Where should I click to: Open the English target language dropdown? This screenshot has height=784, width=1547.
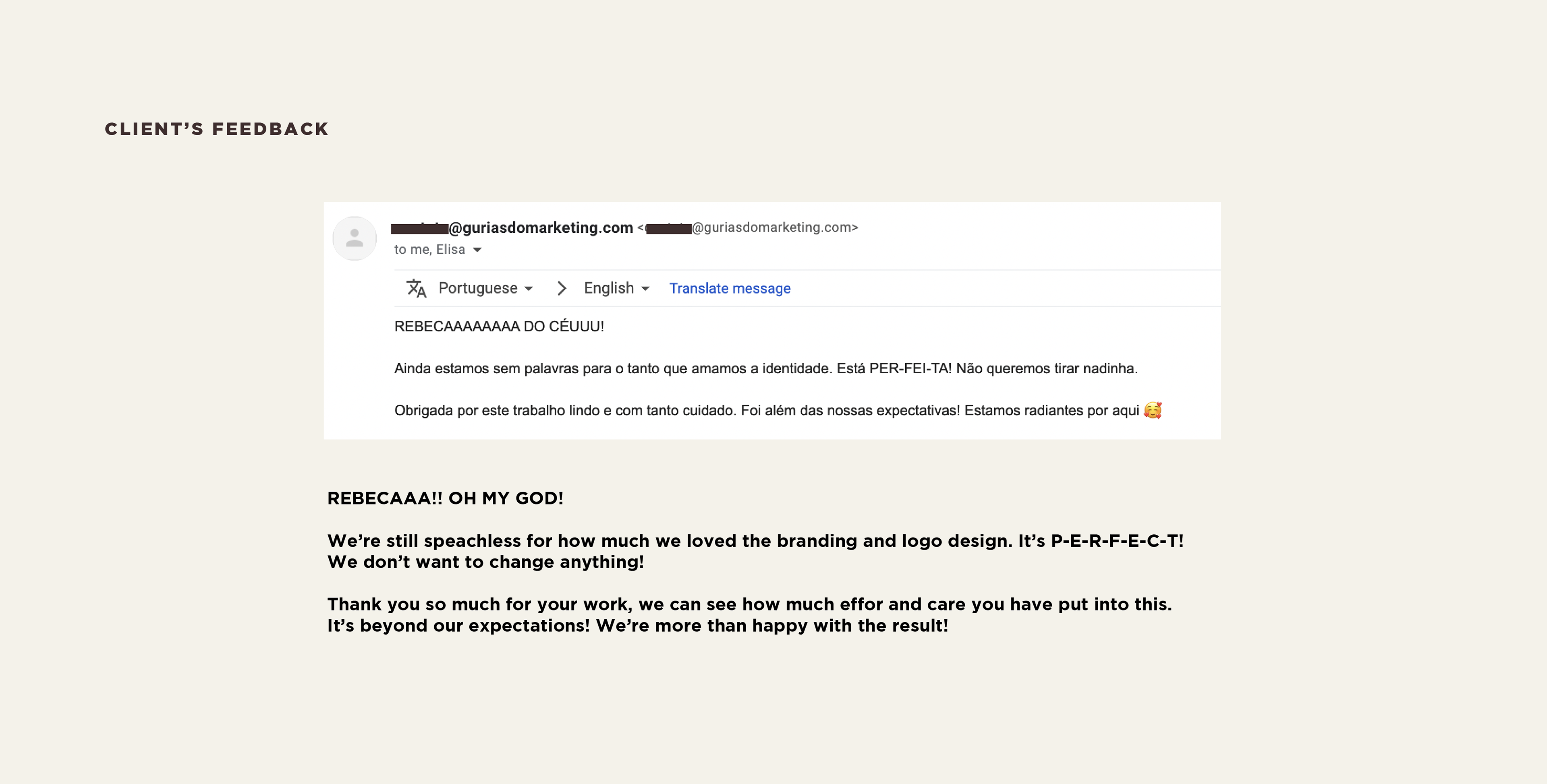pyautogui.click(x=616, y=288)
